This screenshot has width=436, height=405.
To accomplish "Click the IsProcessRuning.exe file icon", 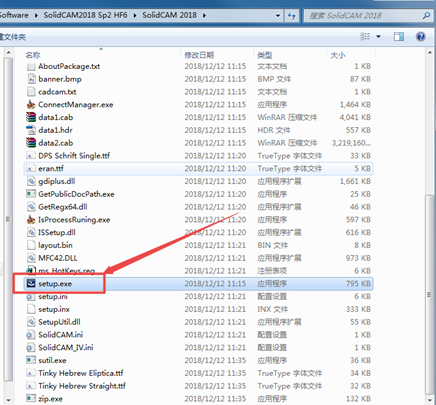I will pyautogui.click(x=31, y=219).
